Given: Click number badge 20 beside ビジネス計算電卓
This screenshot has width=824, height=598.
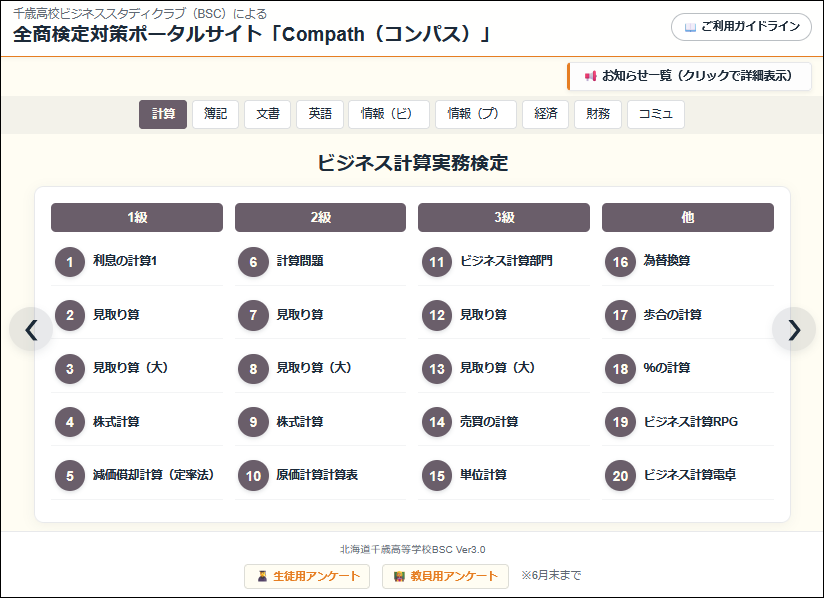Looking at the screenshot, I should pyautogui.click(x=621, y=476).
